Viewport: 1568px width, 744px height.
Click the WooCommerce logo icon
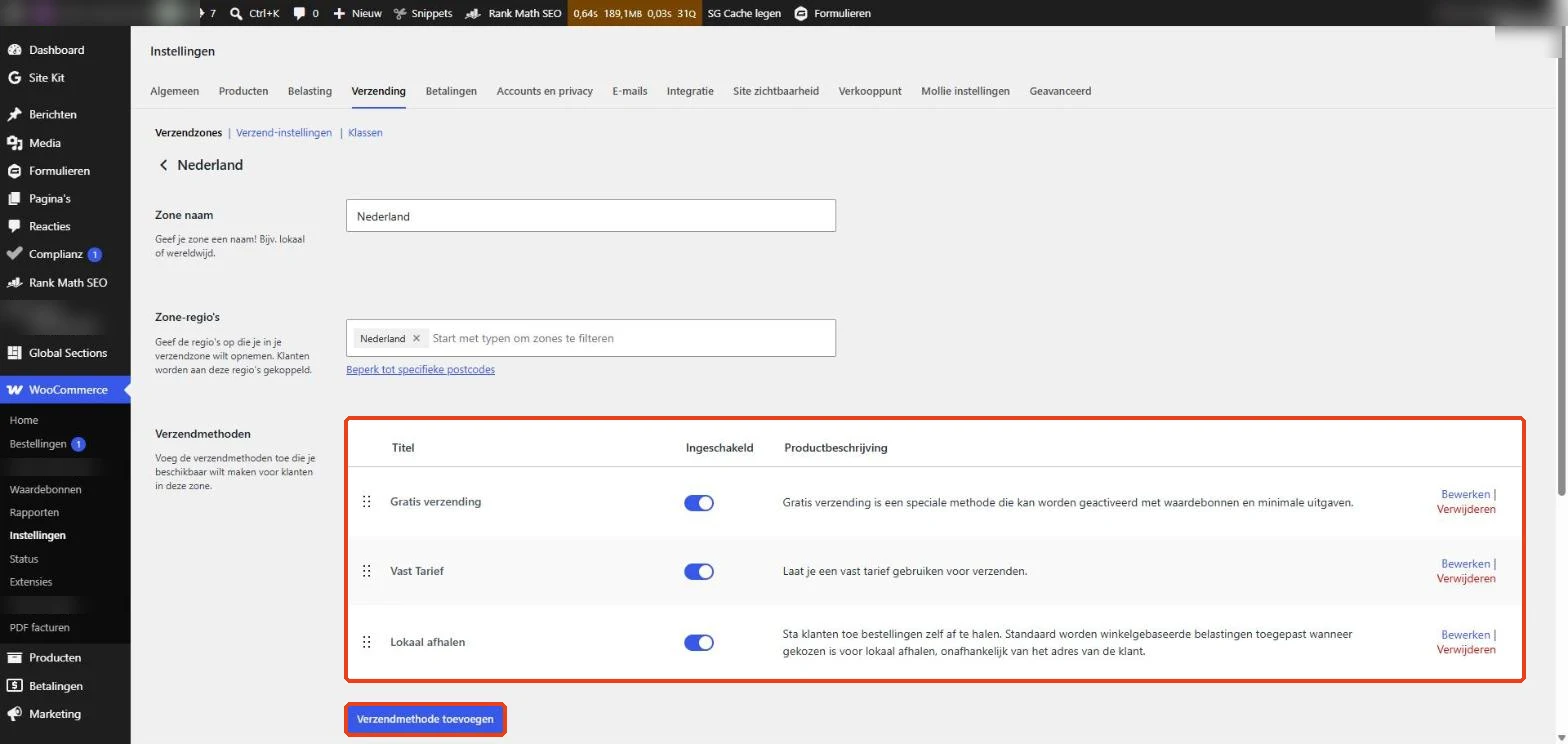(14, 390)
